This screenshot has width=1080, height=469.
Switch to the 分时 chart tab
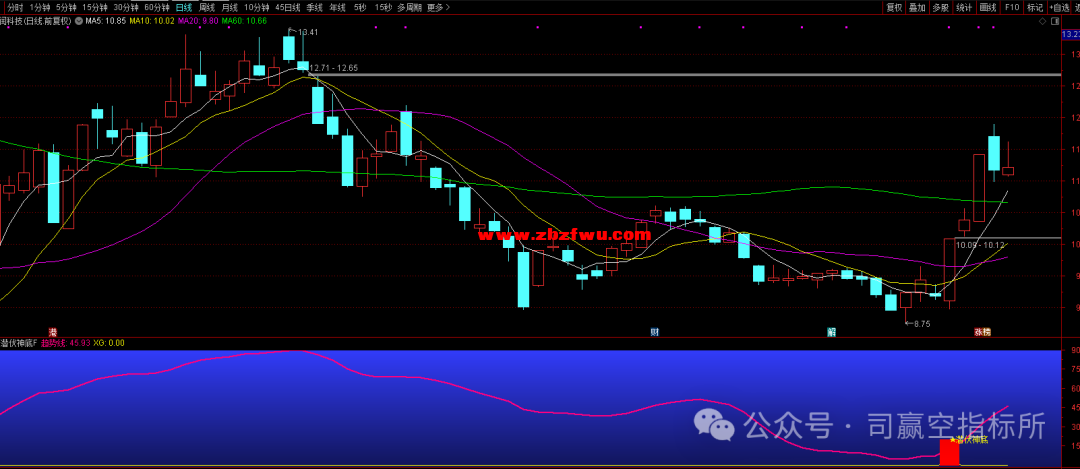(14, 8)
